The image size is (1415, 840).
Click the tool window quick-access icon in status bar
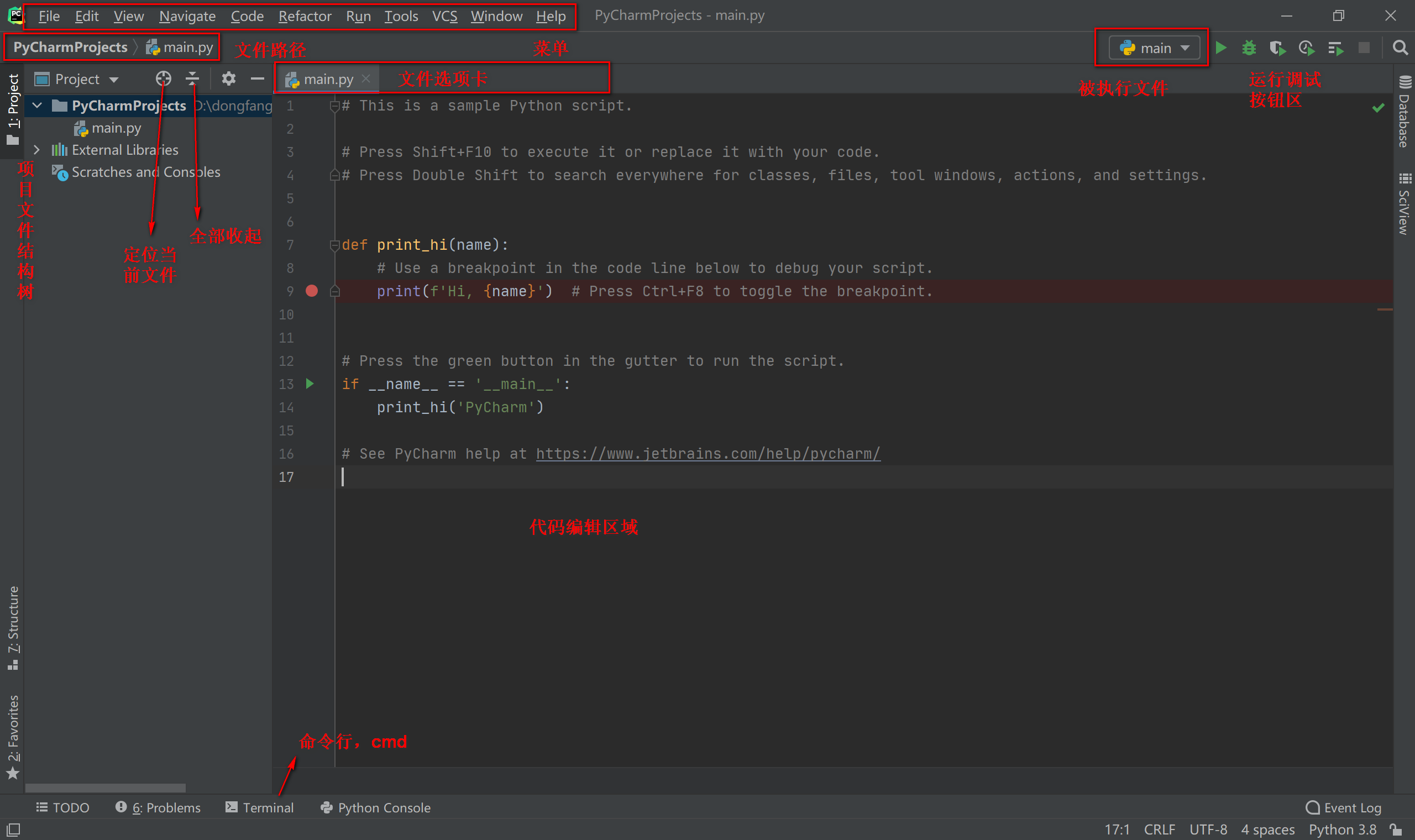13,830
